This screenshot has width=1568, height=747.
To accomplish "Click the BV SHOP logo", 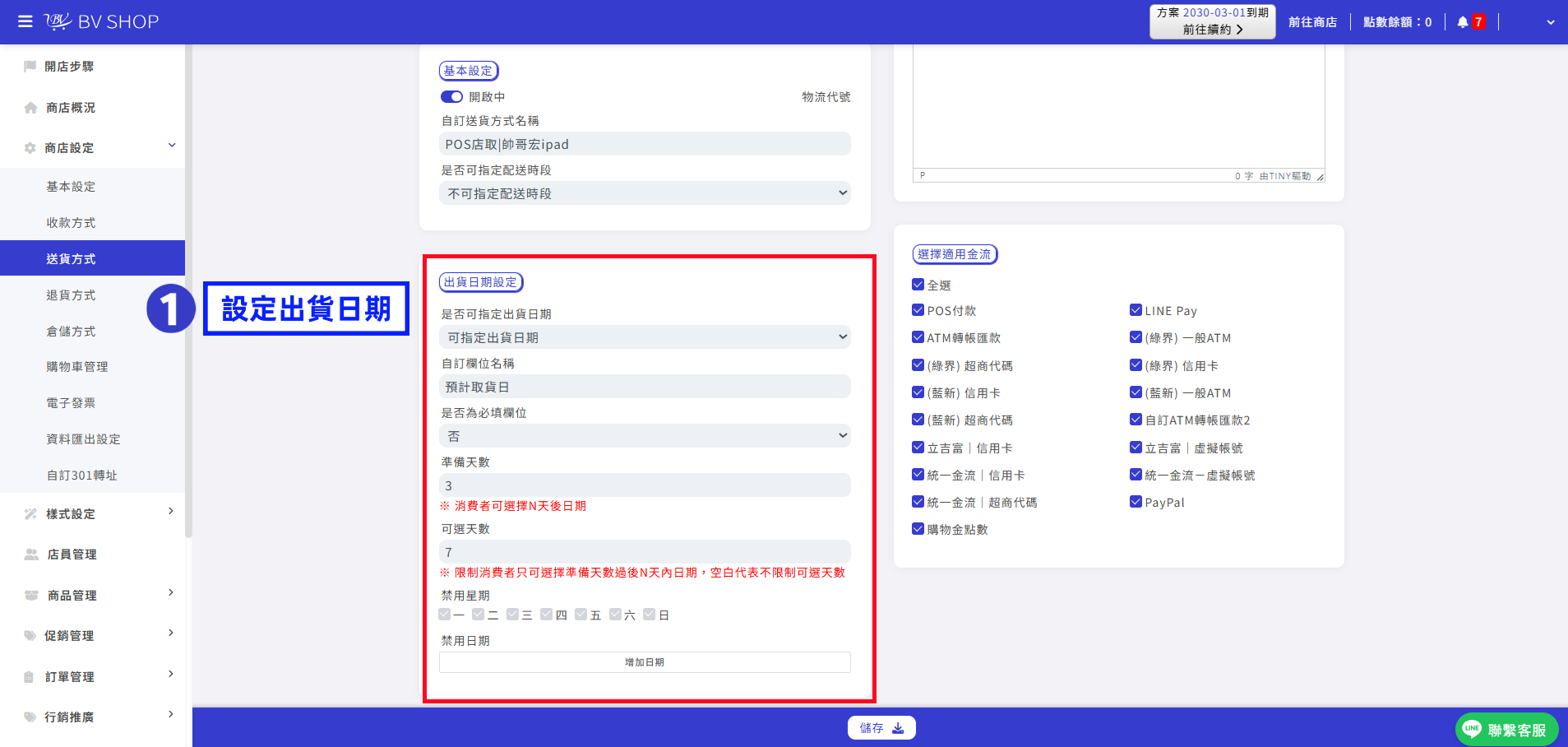I will click(x=101, y=21).
